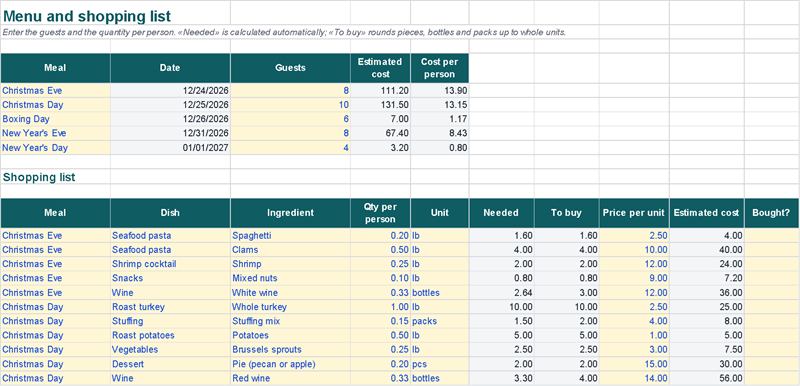Select the qty per person 1.00 for Whole turkey

click(x=380, y=307)
